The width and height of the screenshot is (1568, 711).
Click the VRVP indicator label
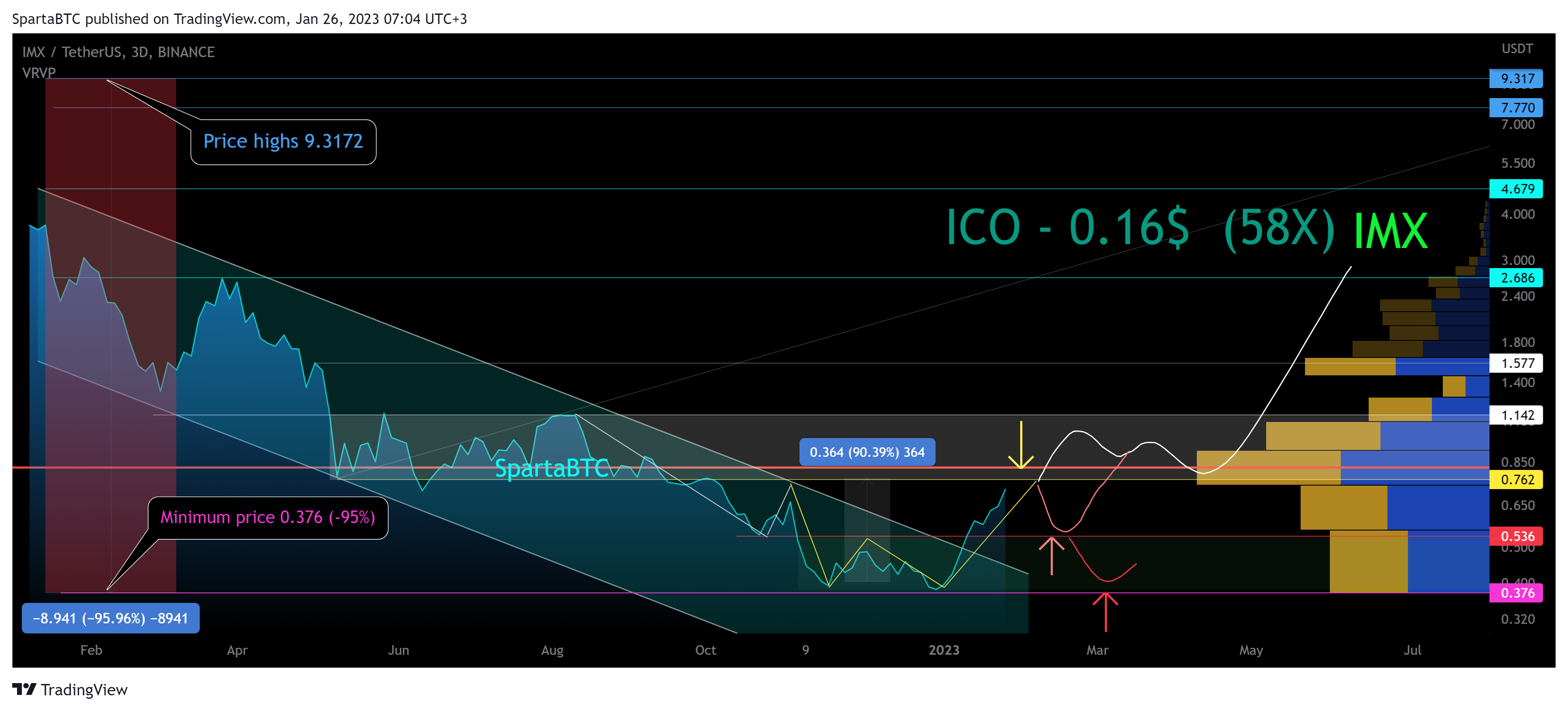point(39,73)
